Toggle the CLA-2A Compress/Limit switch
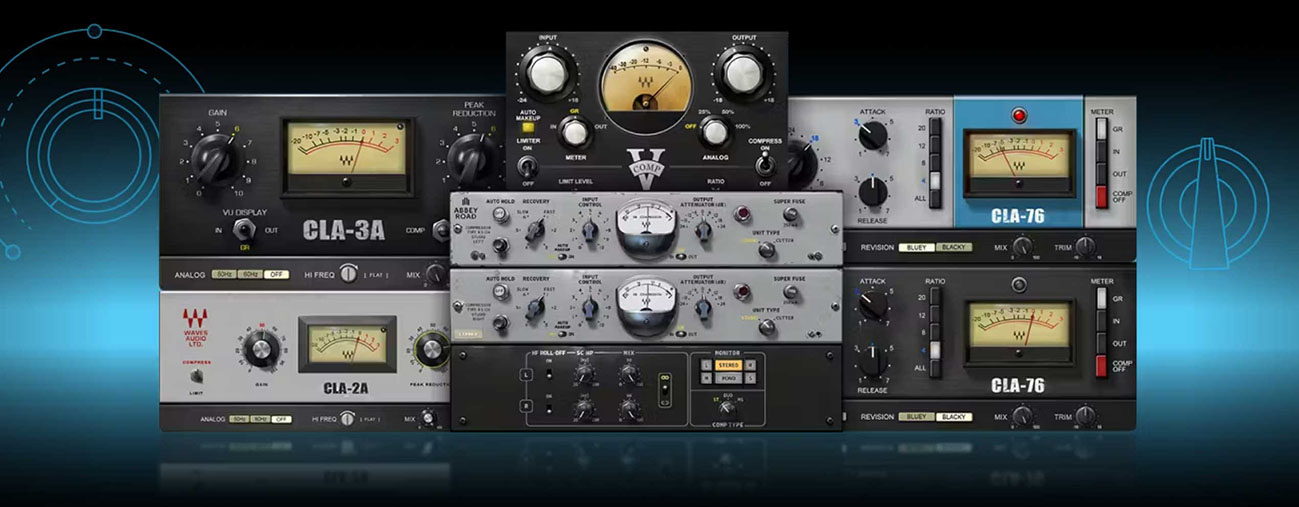 (x=197, y=377)
